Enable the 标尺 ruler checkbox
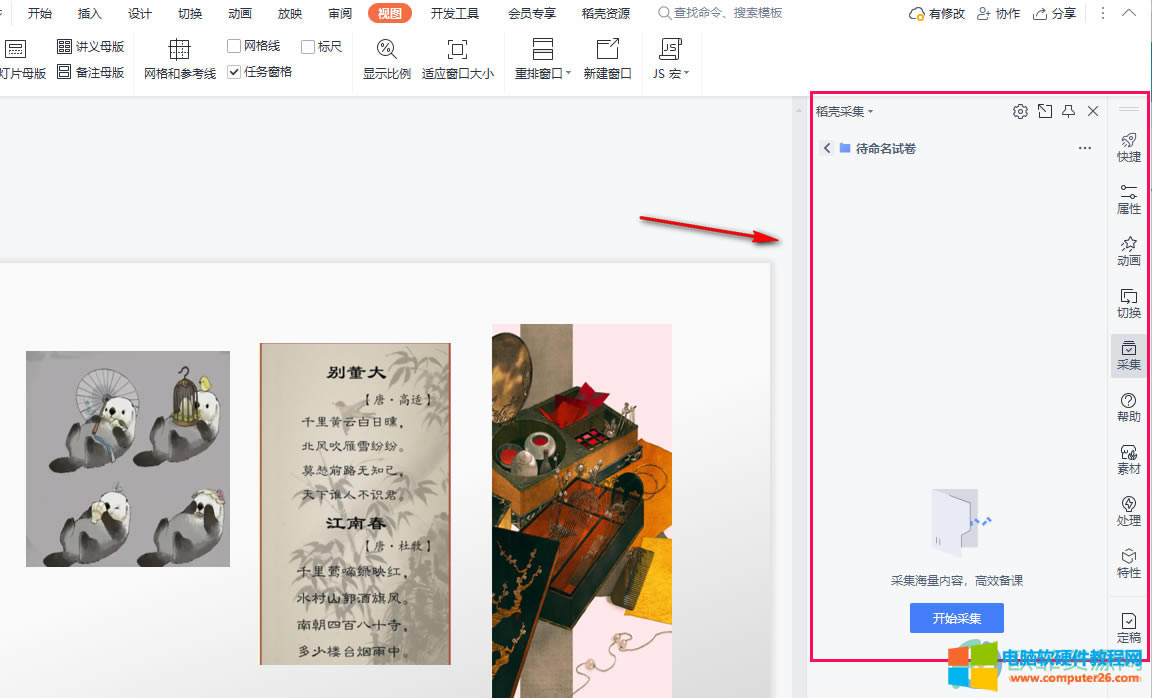The height and width of the screenshot is (698, 1152). tap(308, 45)
